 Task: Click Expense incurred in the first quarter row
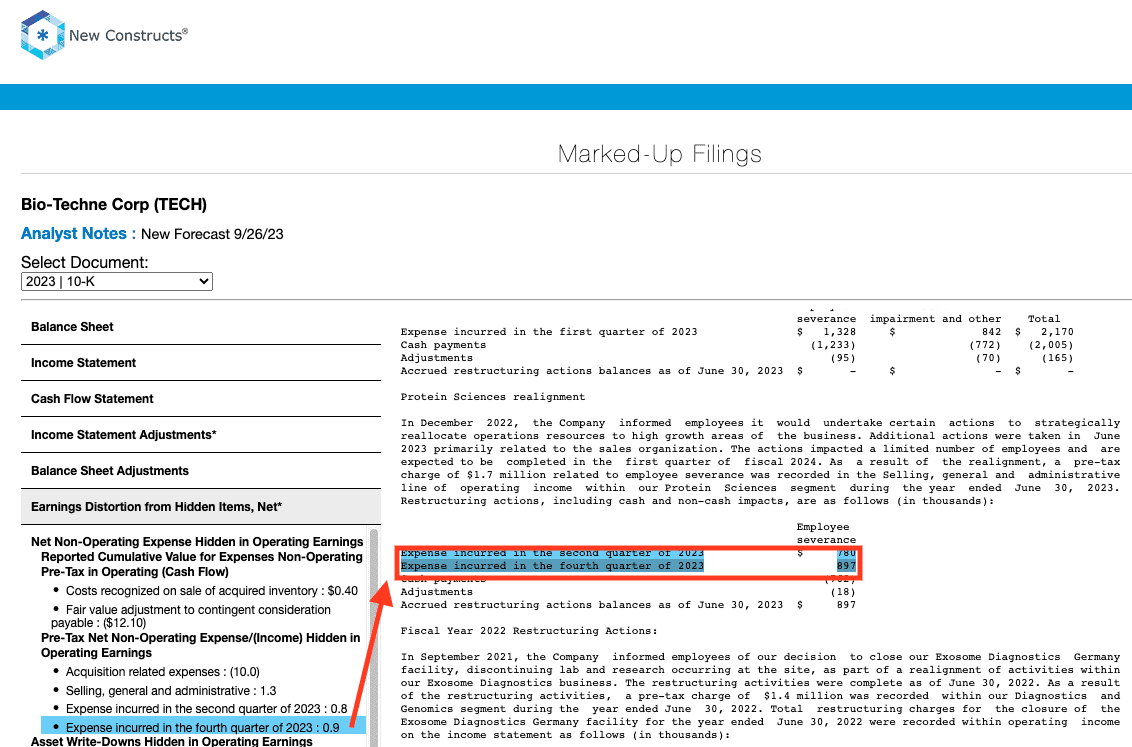737,332
